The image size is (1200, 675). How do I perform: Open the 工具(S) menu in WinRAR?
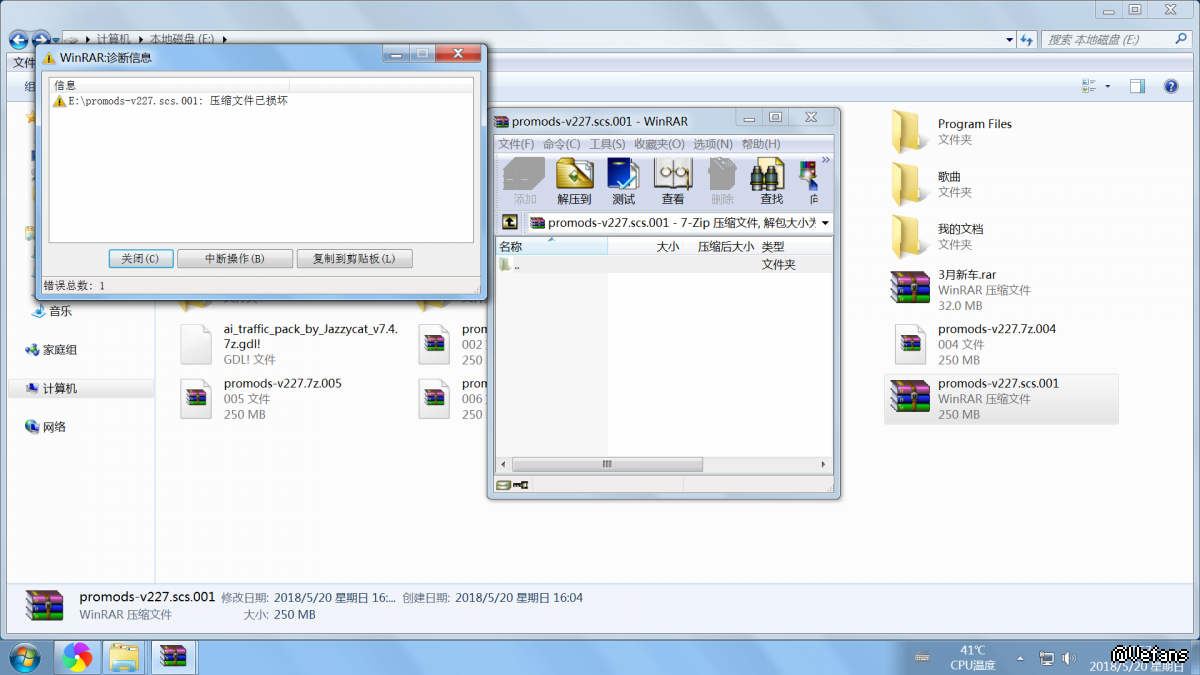pyautogui.click(x=607, y=144)
